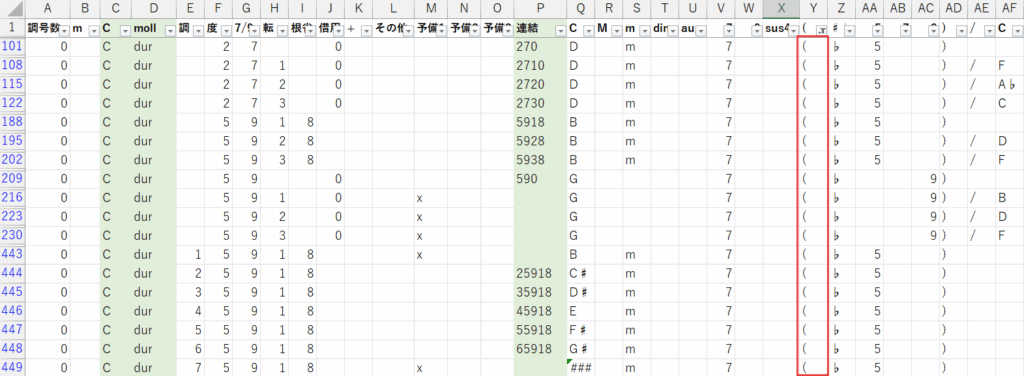
Task: Select row header 1
Action: 13,29
